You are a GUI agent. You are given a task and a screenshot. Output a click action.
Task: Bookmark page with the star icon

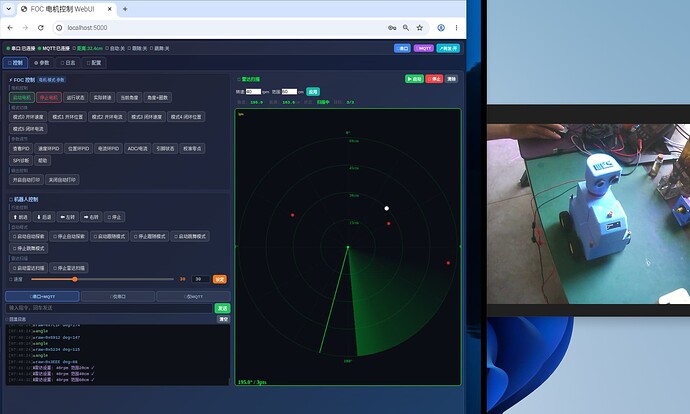420,28
